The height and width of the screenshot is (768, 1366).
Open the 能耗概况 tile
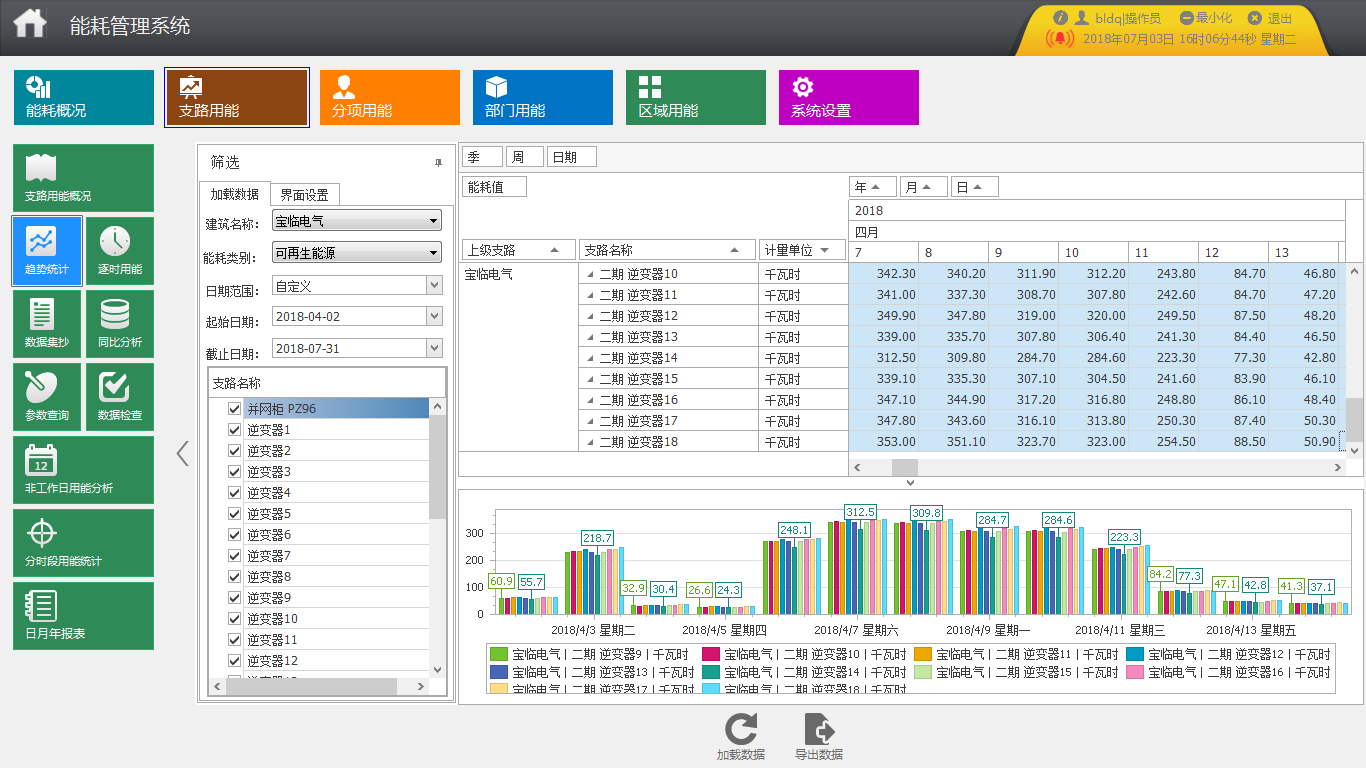click(84, 97)
